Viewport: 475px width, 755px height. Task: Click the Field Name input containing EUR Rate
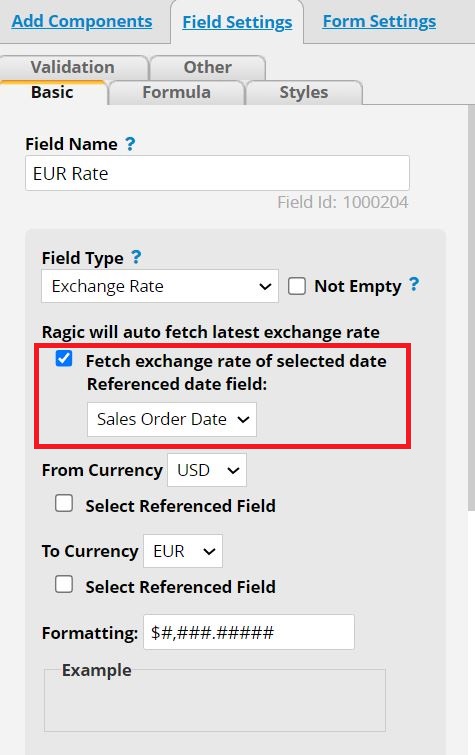pyautogui.click(x=217, y=173)
